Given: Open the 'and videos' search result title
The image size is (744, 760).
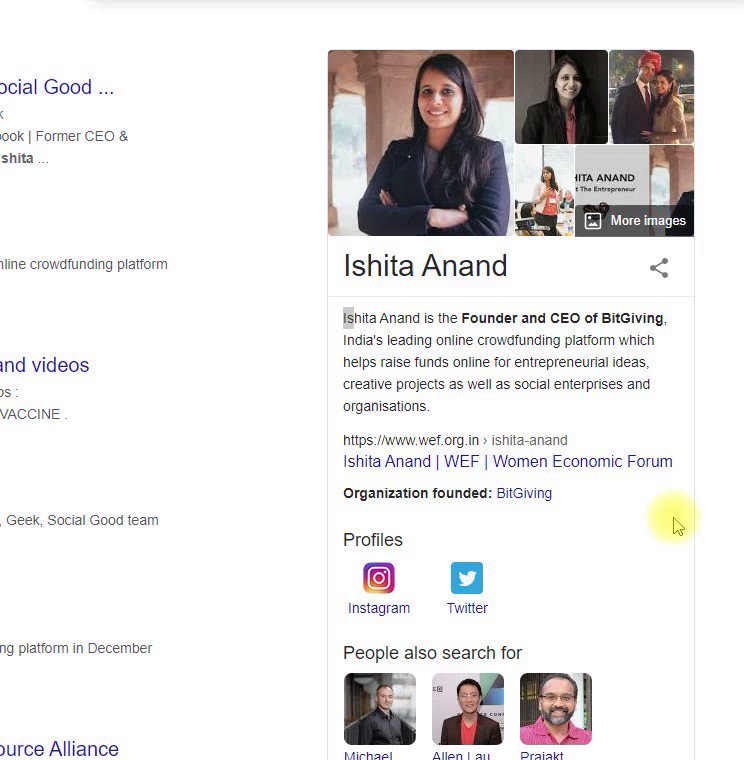Looking at the screenshot, I should (x=45, y=365).
